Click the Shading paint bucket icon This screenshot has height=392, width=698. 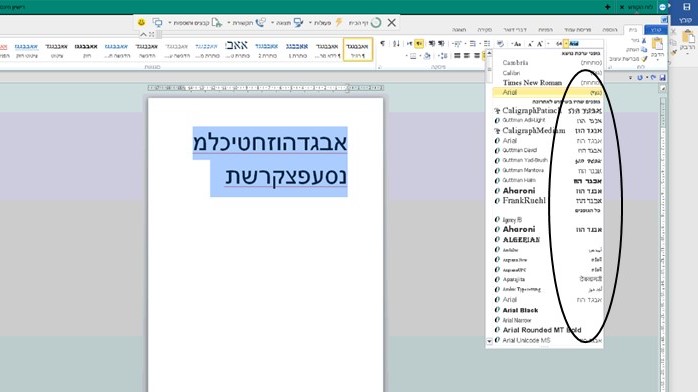(x=427, y=55)
